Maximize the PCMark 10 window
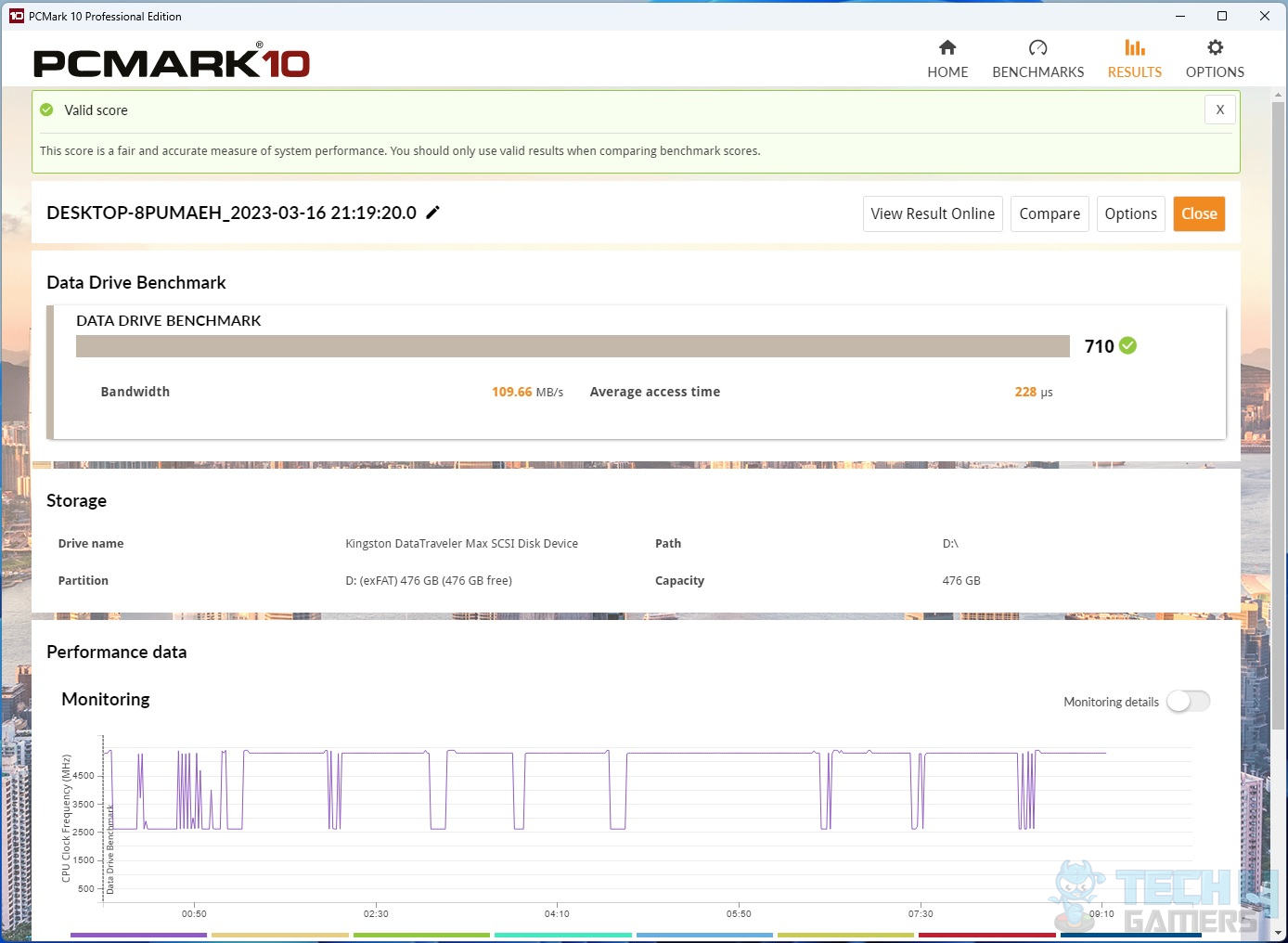The image size is (1288, 943). 1222,16
